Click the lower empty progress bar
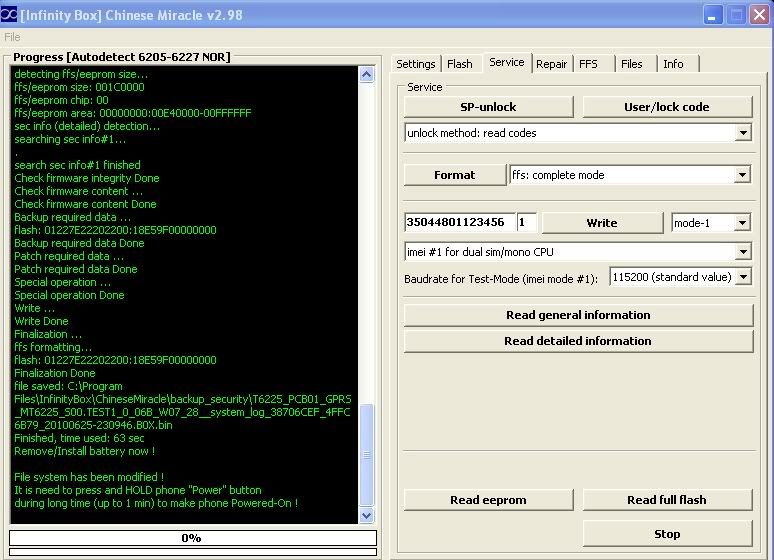 [193, 552]
